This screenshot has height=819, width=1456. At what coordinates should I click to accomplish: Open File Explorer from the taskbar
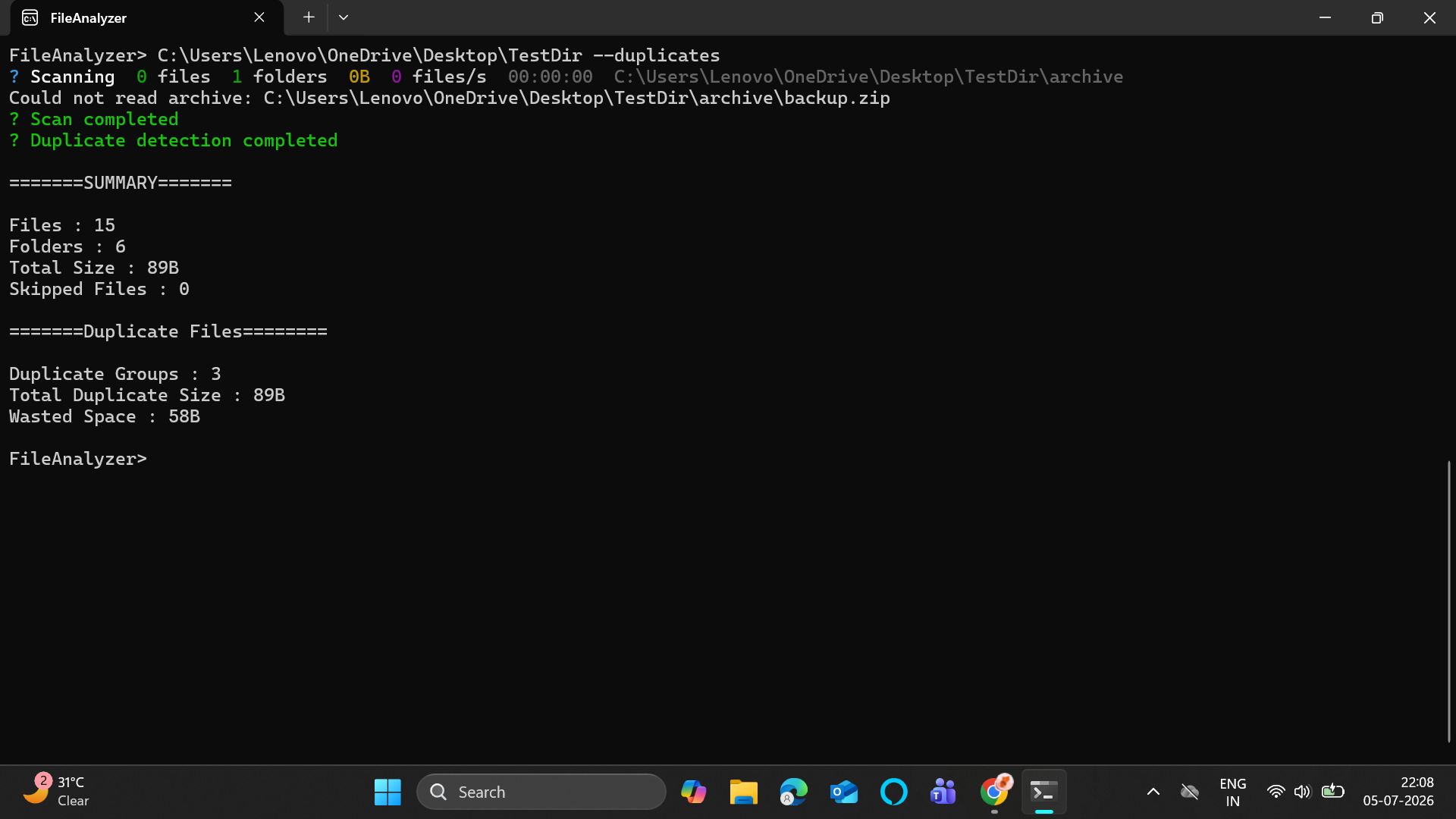pos(743,792)
